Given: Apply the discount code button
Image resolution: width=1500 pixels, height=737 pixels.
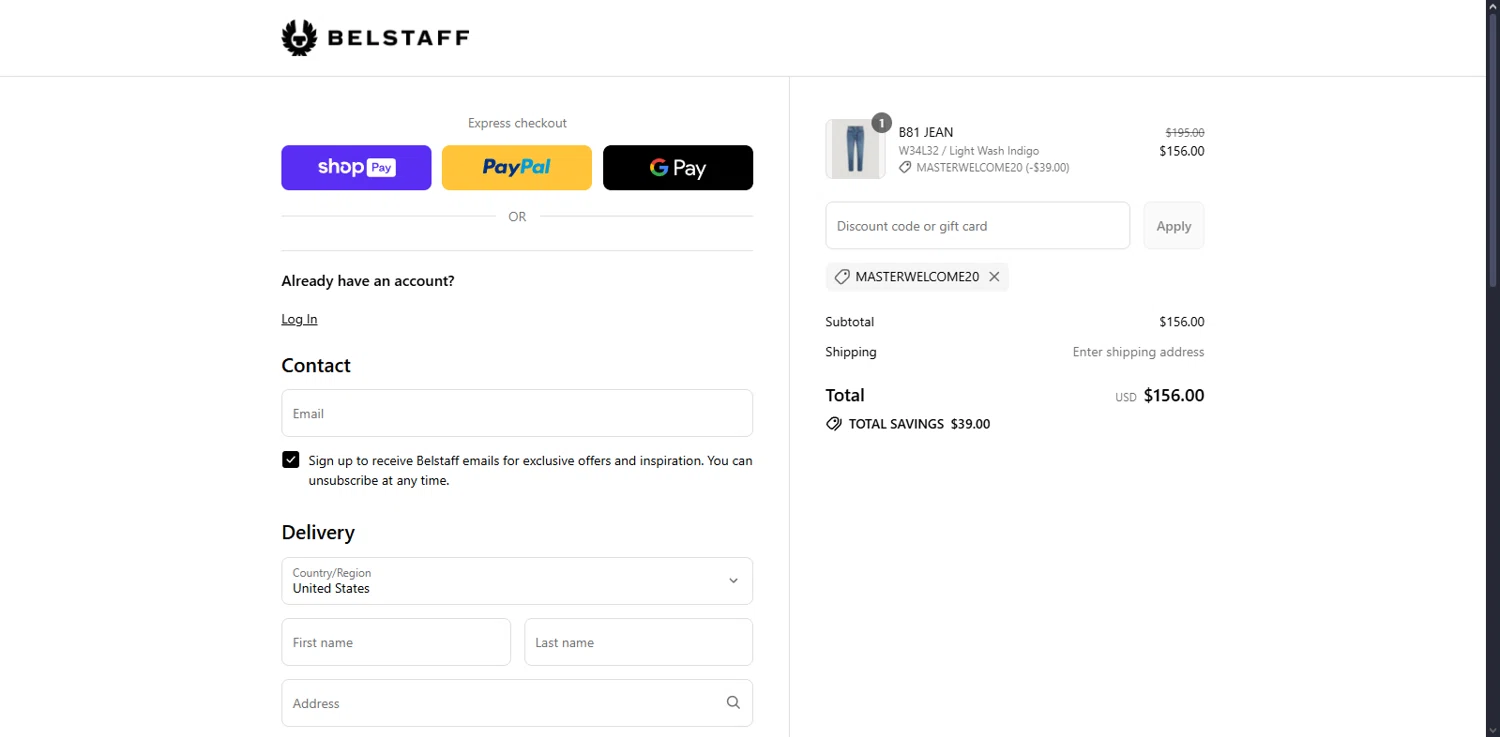Looking at the screenshot, I should pyautogui.click(x=1174, y=226).
